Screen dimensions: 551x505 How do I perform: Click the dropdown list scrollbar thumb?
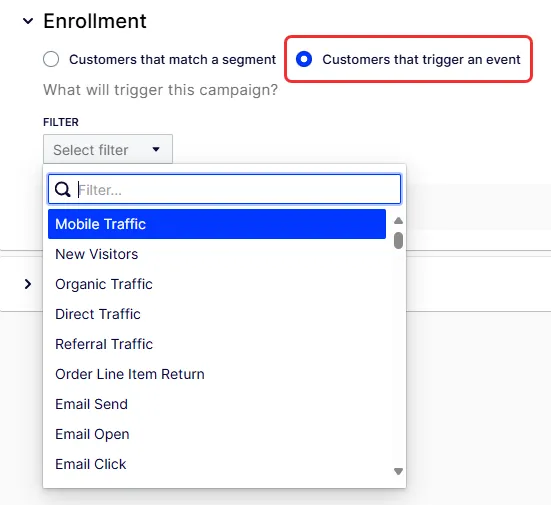point(398,240)
